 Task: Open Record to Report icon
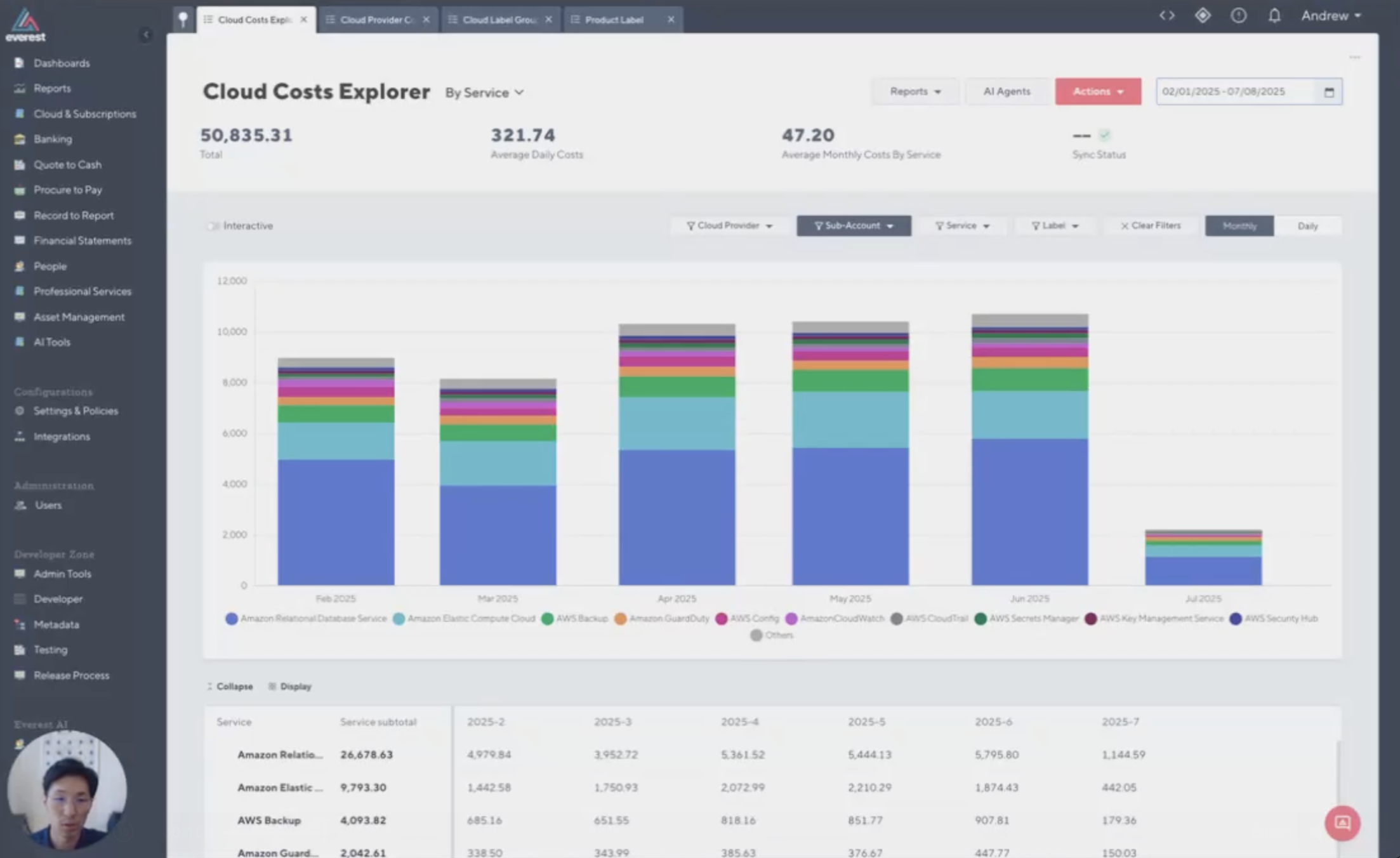coord(20,215)
